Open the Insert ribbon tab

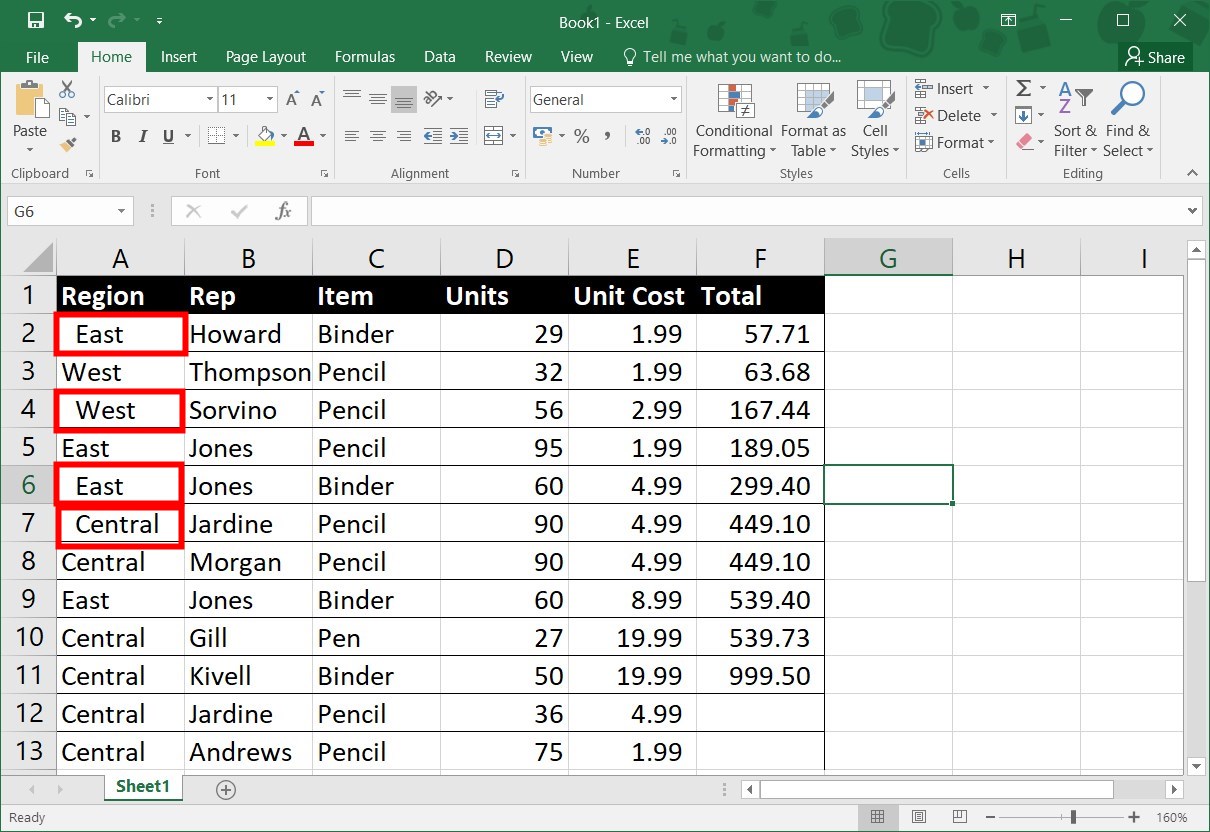click(179, 57)
